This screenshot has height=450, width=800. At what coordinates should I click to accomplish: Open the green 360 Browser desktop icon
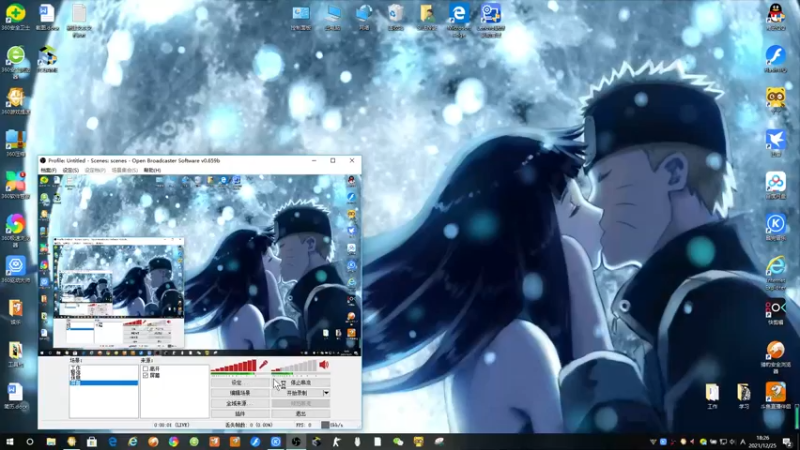15,61
